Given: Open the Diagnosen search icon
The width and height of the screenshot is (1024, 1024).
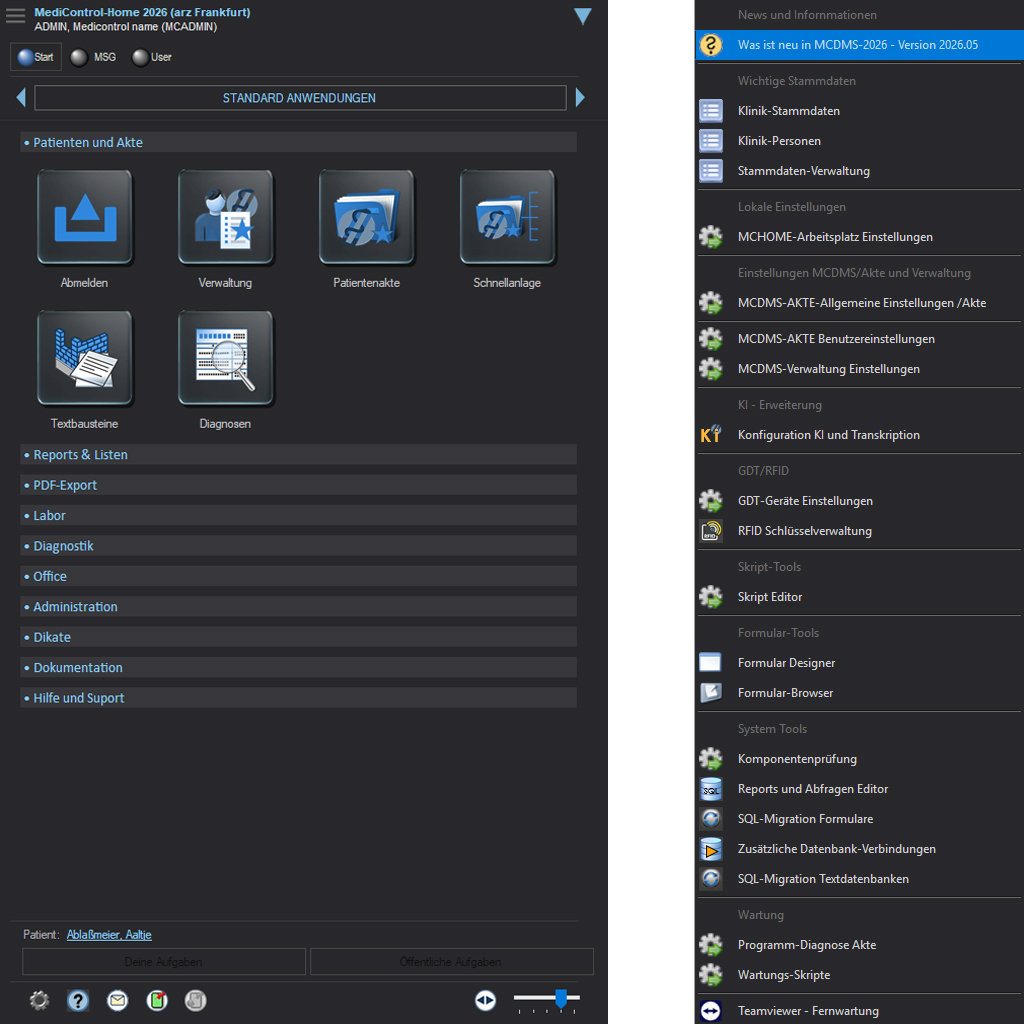Looking at the screenshot, I should point(225,358).
